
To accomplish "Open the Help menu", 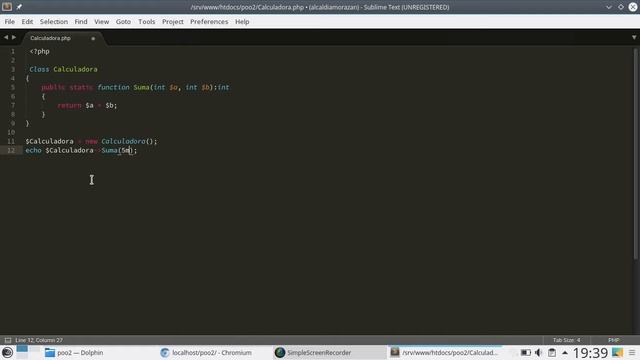I will click(x=242, y=22).
